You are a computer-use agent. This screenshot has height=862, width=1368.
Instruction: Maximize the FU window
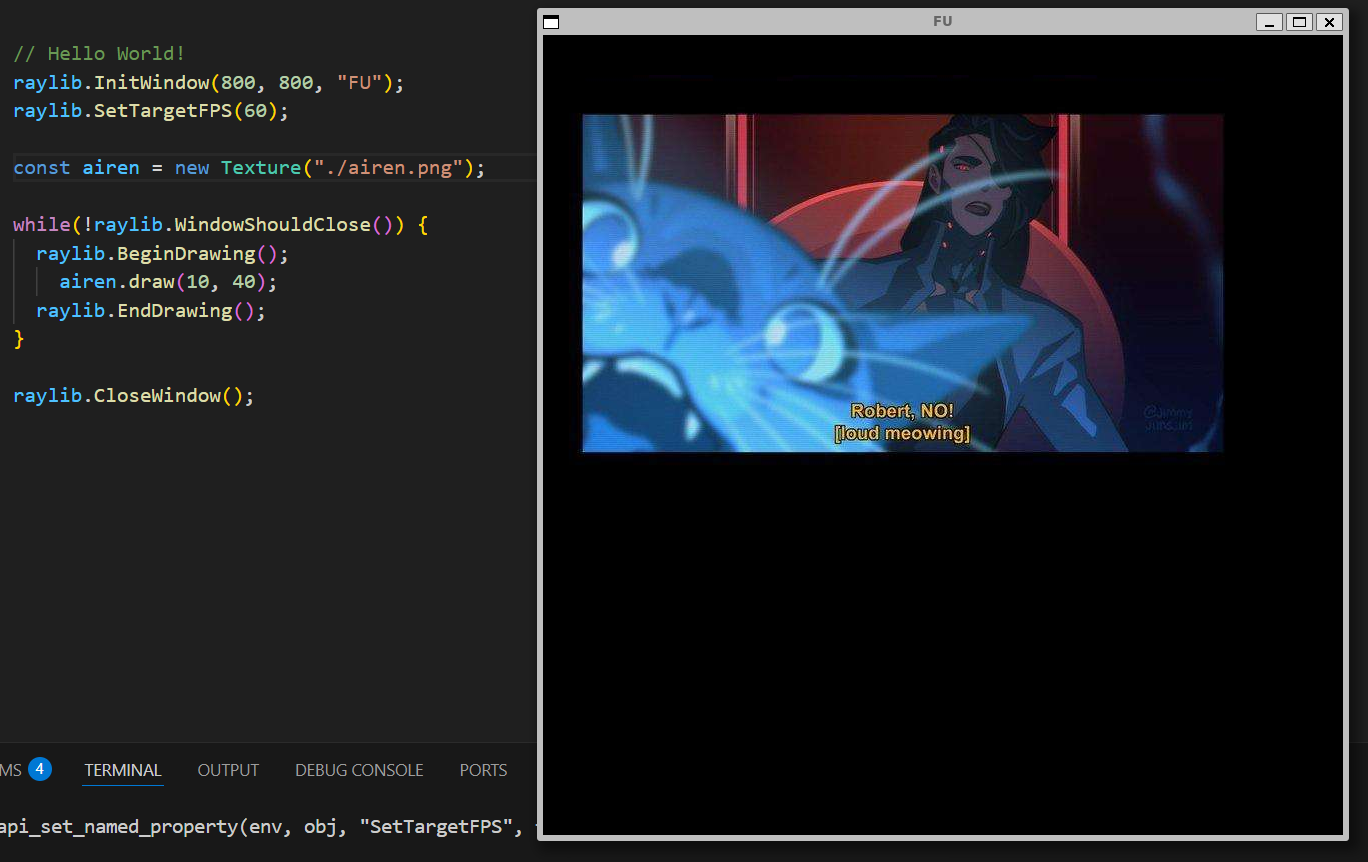[1299, 22]
